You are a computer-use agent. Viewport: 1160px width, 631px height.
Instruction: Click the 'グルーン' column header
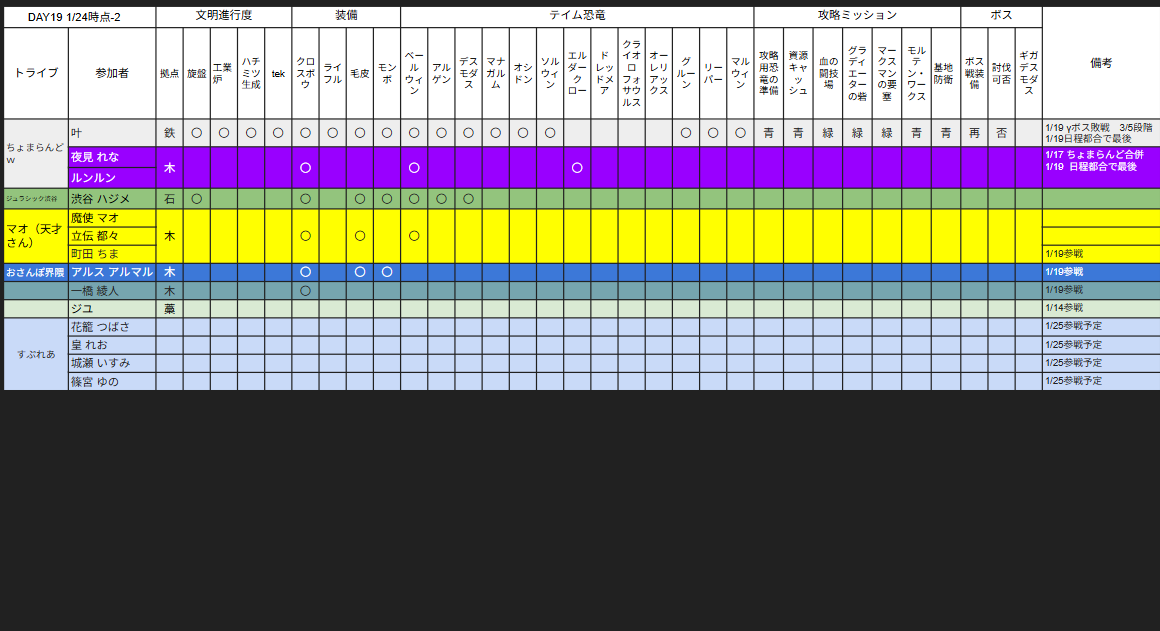(x=686, y=73)
